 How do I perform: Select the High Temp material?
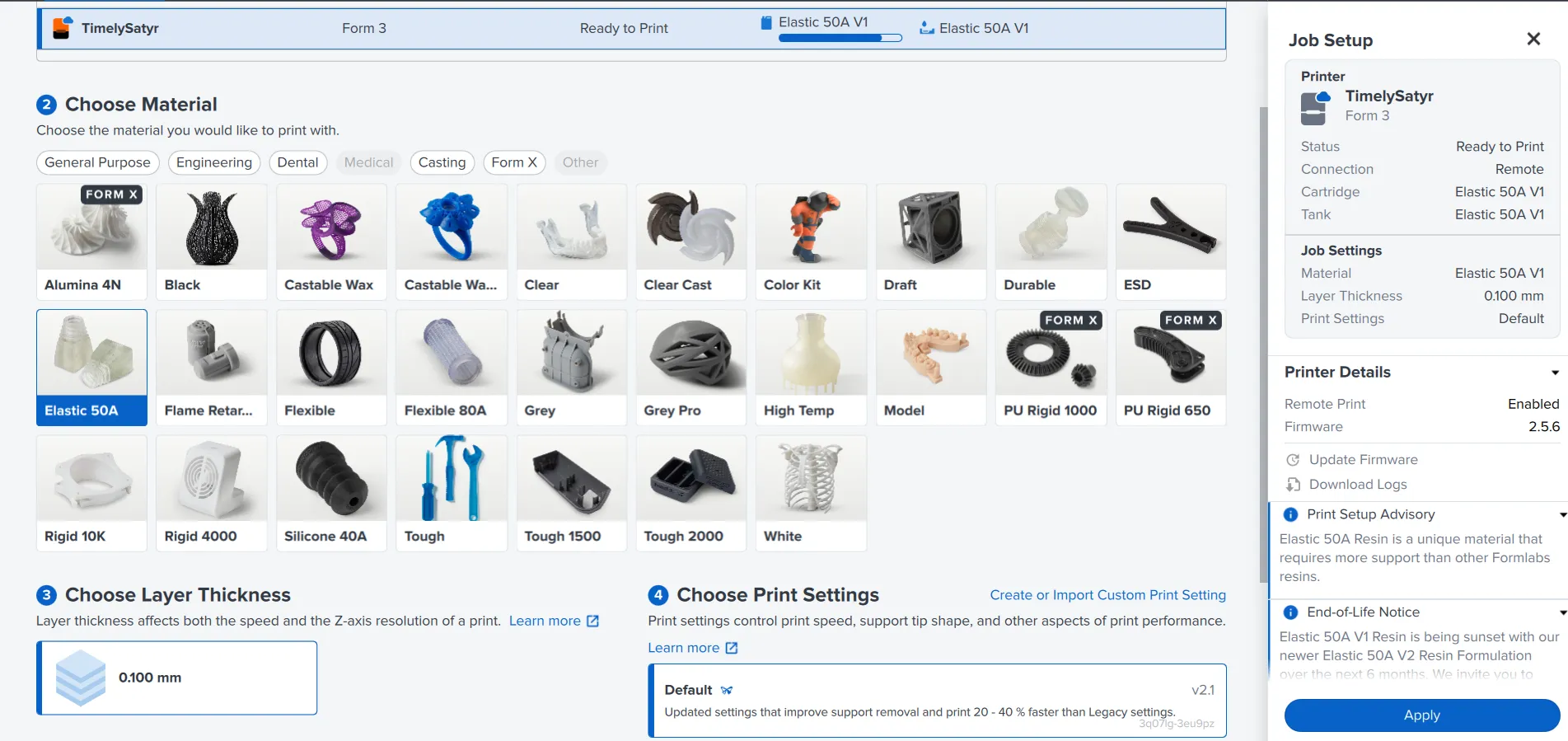tap(811, 368)
